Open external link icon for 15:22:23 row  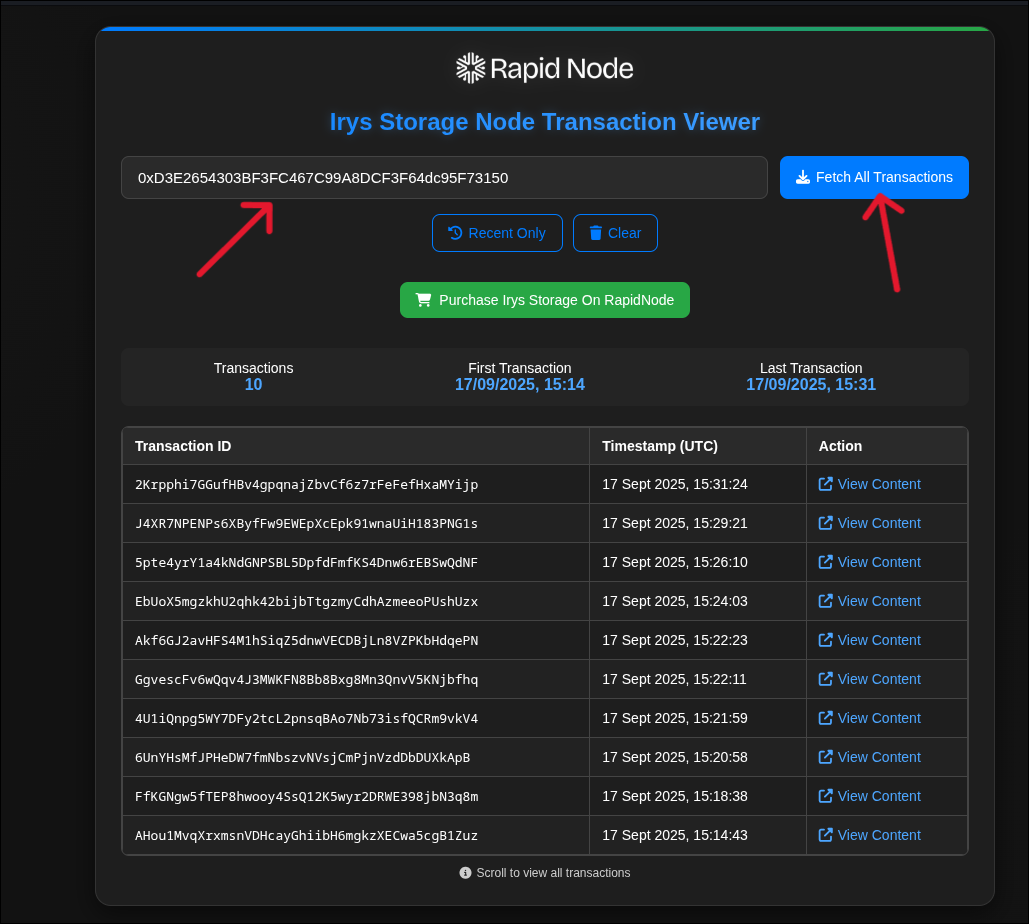[x=826, y=640]
